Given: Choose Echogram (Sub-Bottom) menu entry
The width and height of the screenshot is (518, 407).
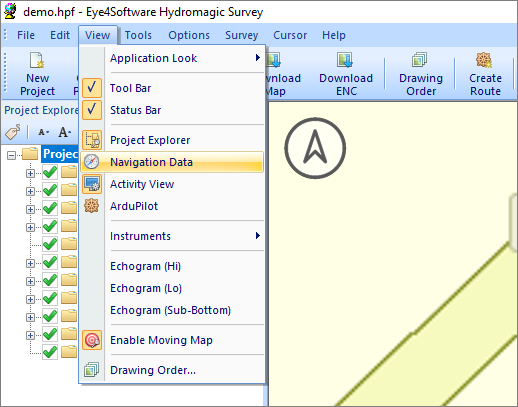Looking at the screenshot, I should pyautogui.click(x=172, y=310).
